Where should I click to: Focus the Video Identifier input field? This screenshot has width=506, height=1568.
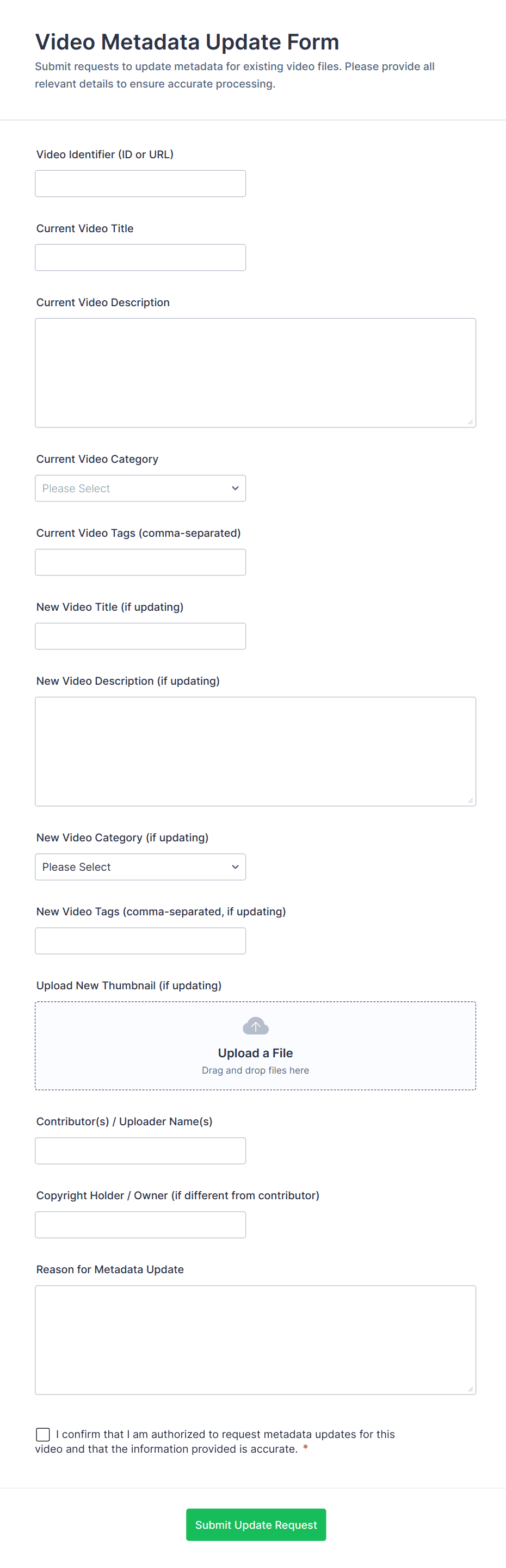(x=140, y=183)
